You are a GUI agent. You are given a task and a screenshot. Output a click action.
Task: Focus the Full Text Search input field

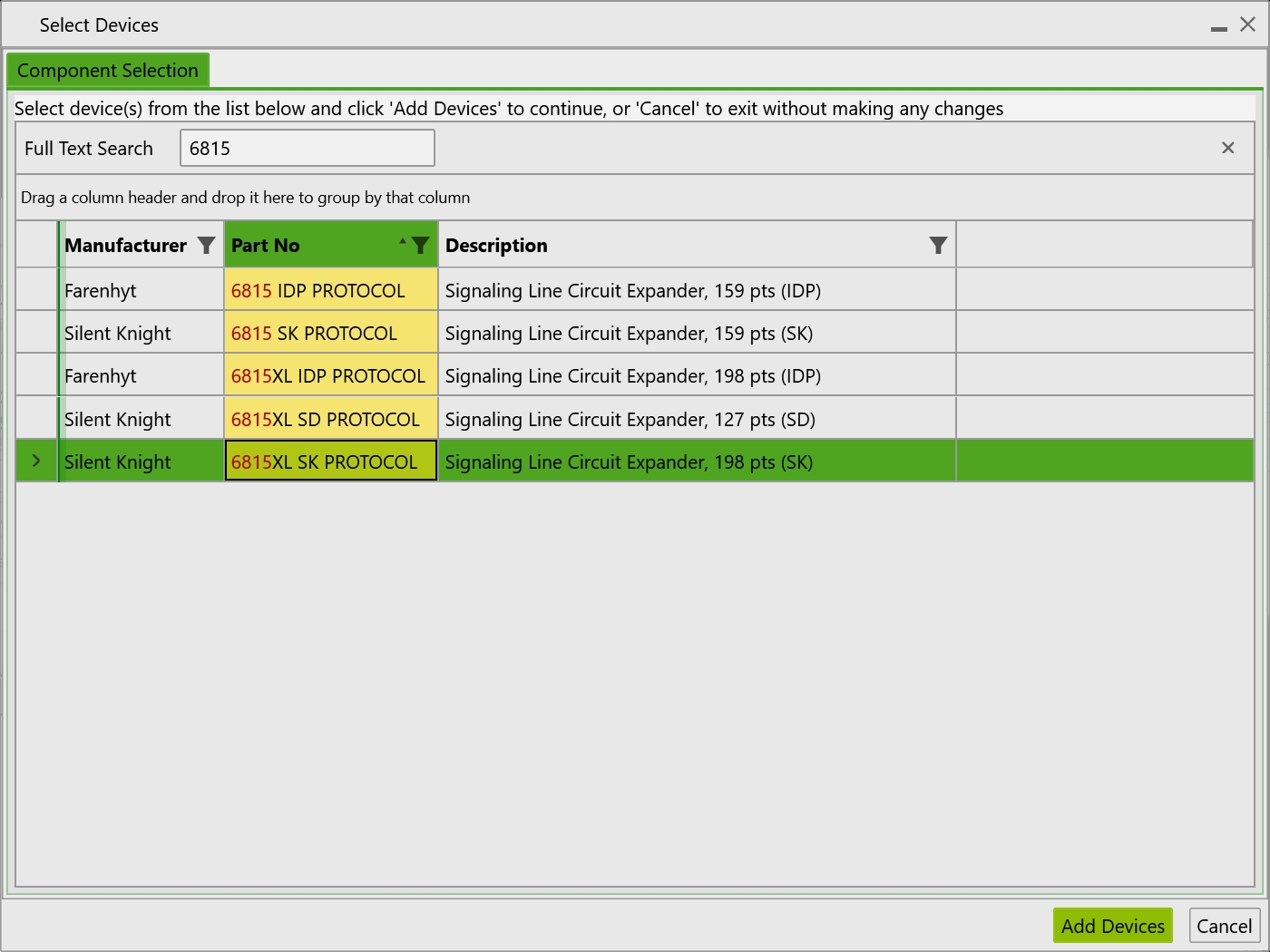[308, 148]
